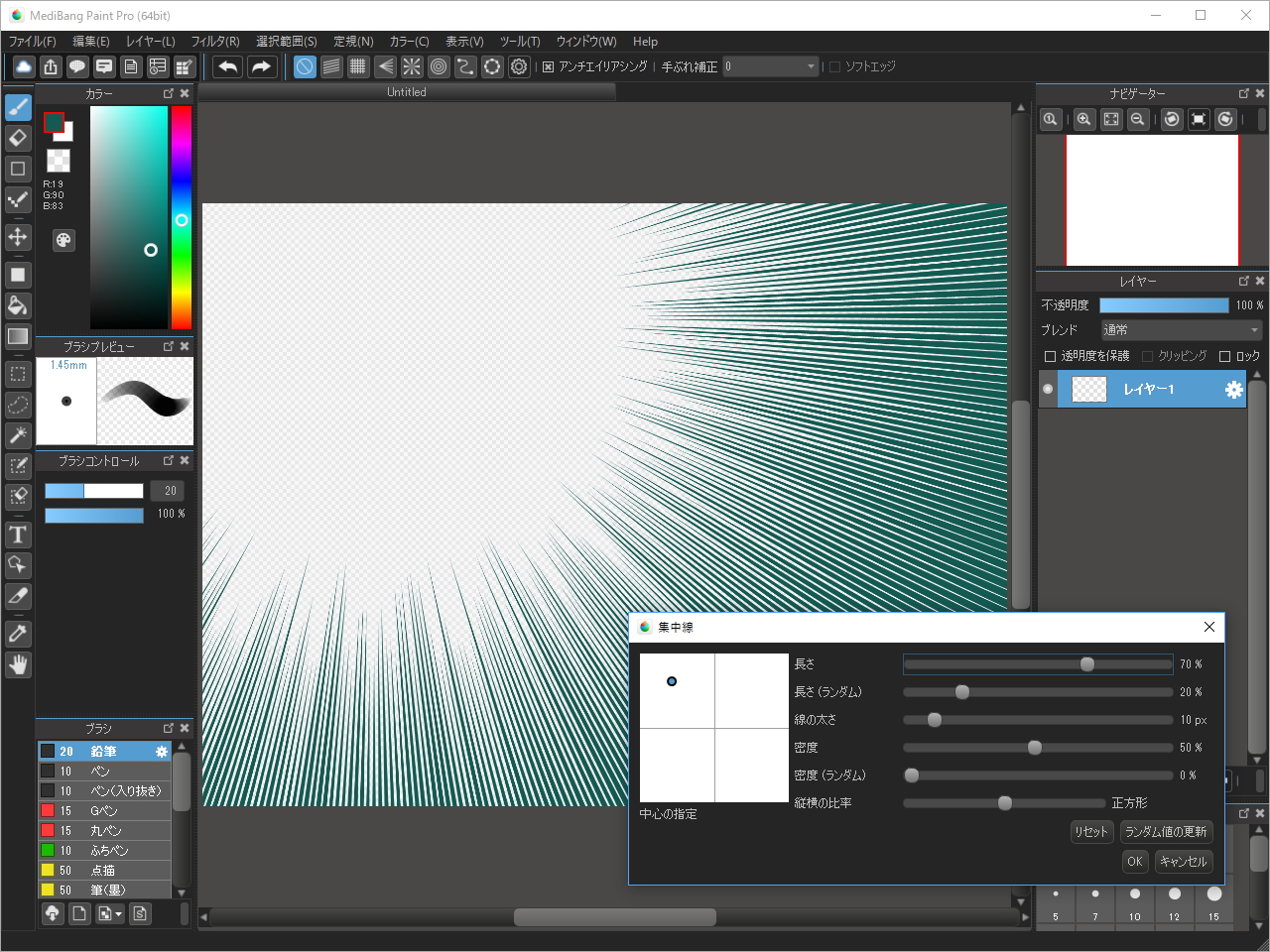Select the Text tool
Screen dimensions: 1270x952
point(18,535)
